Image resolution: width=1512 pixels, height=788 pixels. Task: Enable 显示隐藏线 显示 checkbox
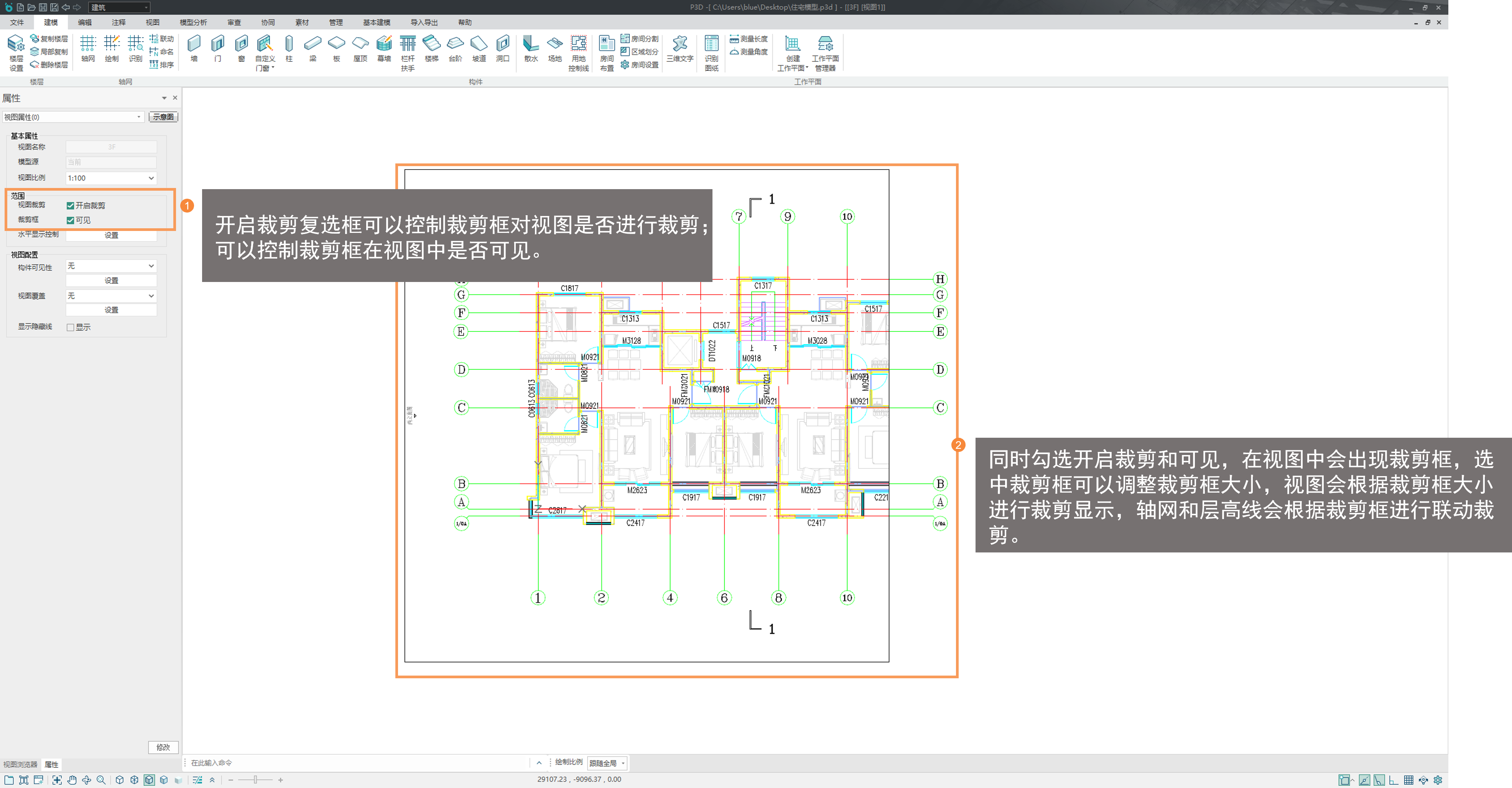[71, 327]
